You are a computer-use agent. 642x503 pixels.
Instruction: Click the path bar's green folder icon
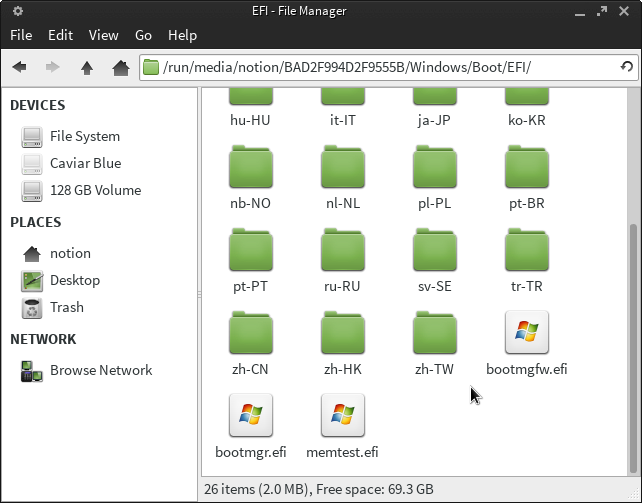(151, 67)
